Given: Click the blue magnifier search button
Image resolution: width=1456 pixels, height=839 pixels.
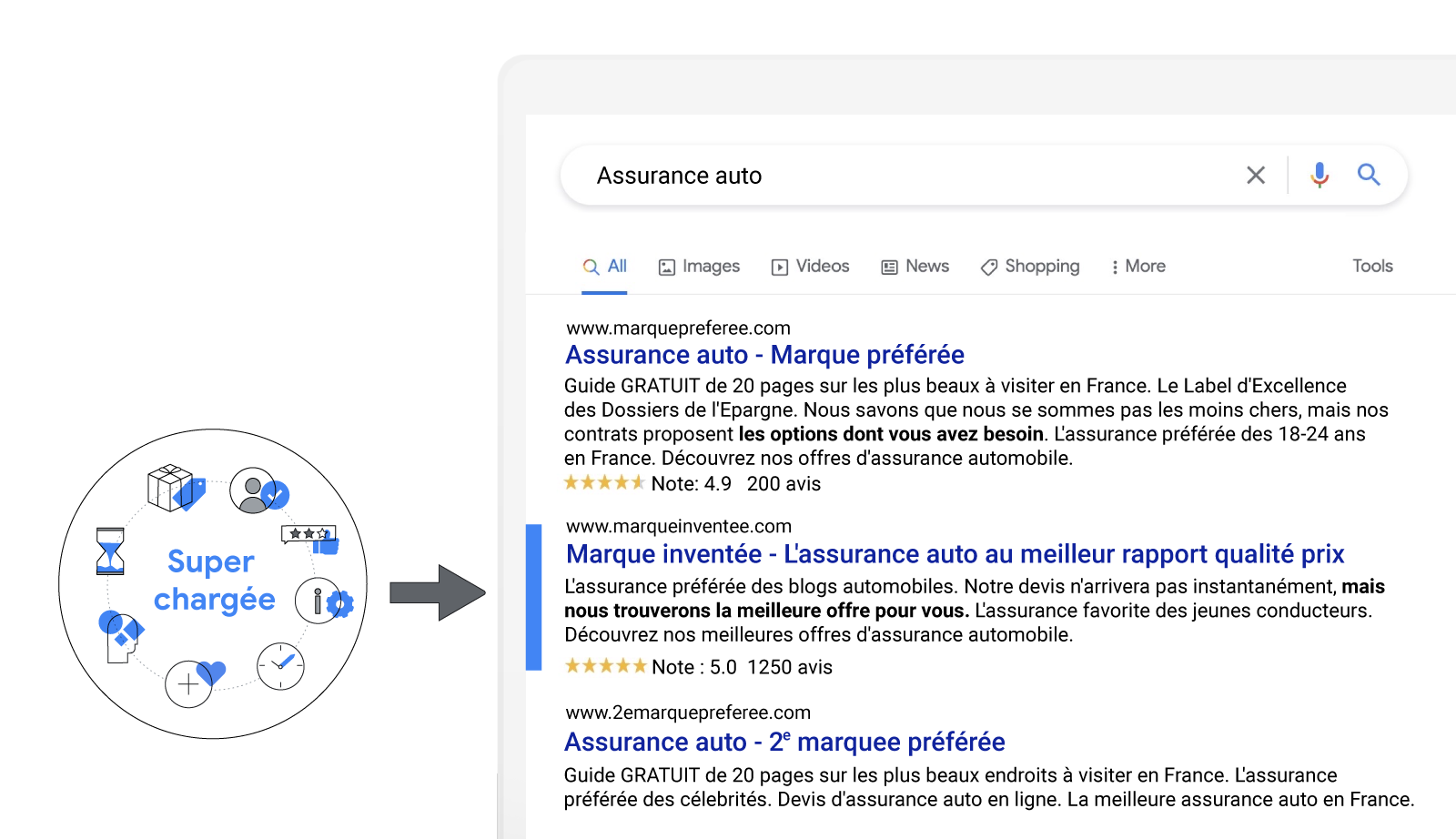Looking at the screenshot, I should 1369,174.
